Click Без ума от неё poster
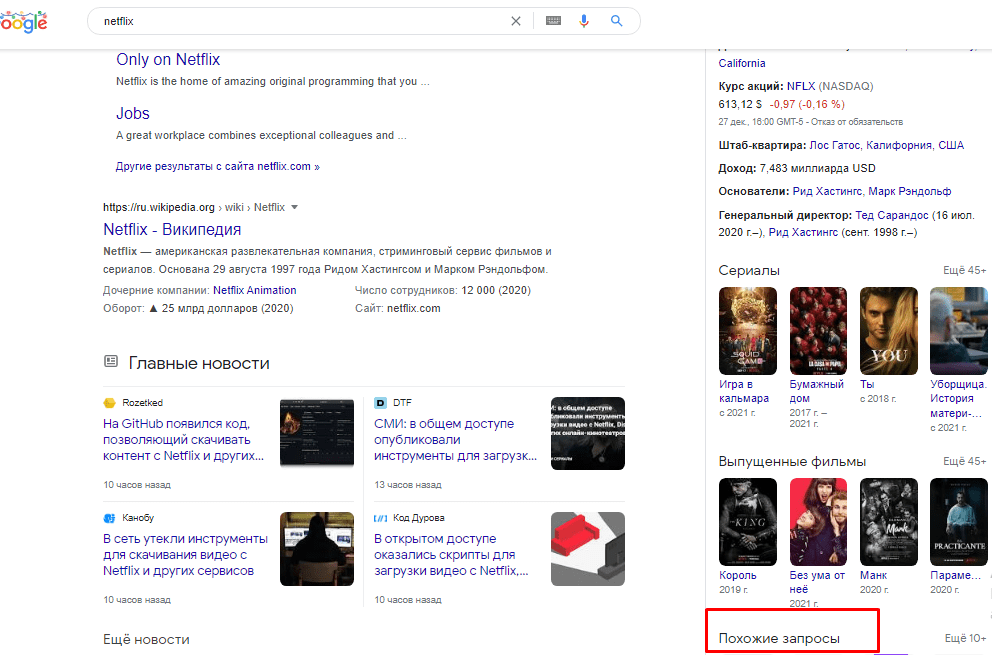This screenshot has height=655, width=992. pos(818,521)
